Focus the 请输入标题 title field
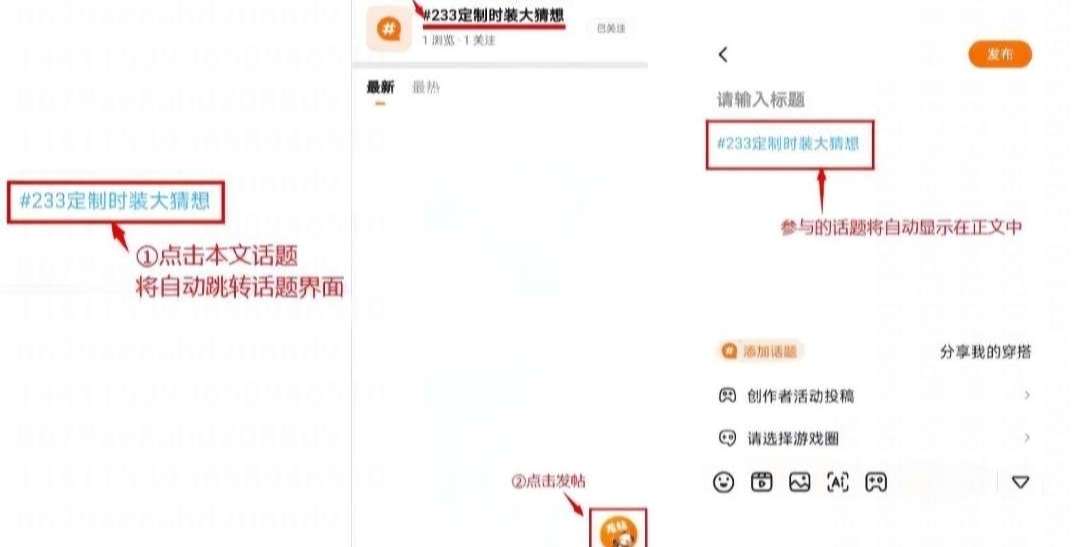Image resolution: width=1080 pixels, height=547 pixels. (761, 100)
